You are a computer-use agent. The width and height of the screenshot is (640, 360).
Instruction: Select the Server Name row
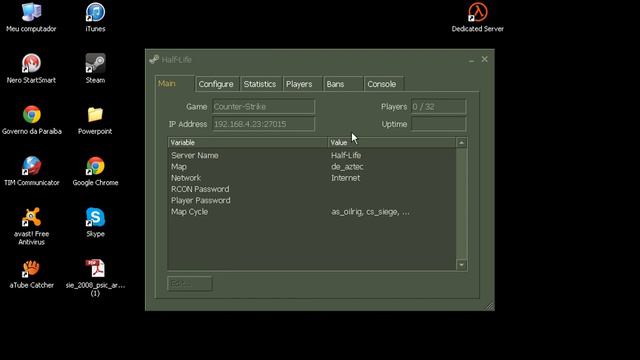312,156
